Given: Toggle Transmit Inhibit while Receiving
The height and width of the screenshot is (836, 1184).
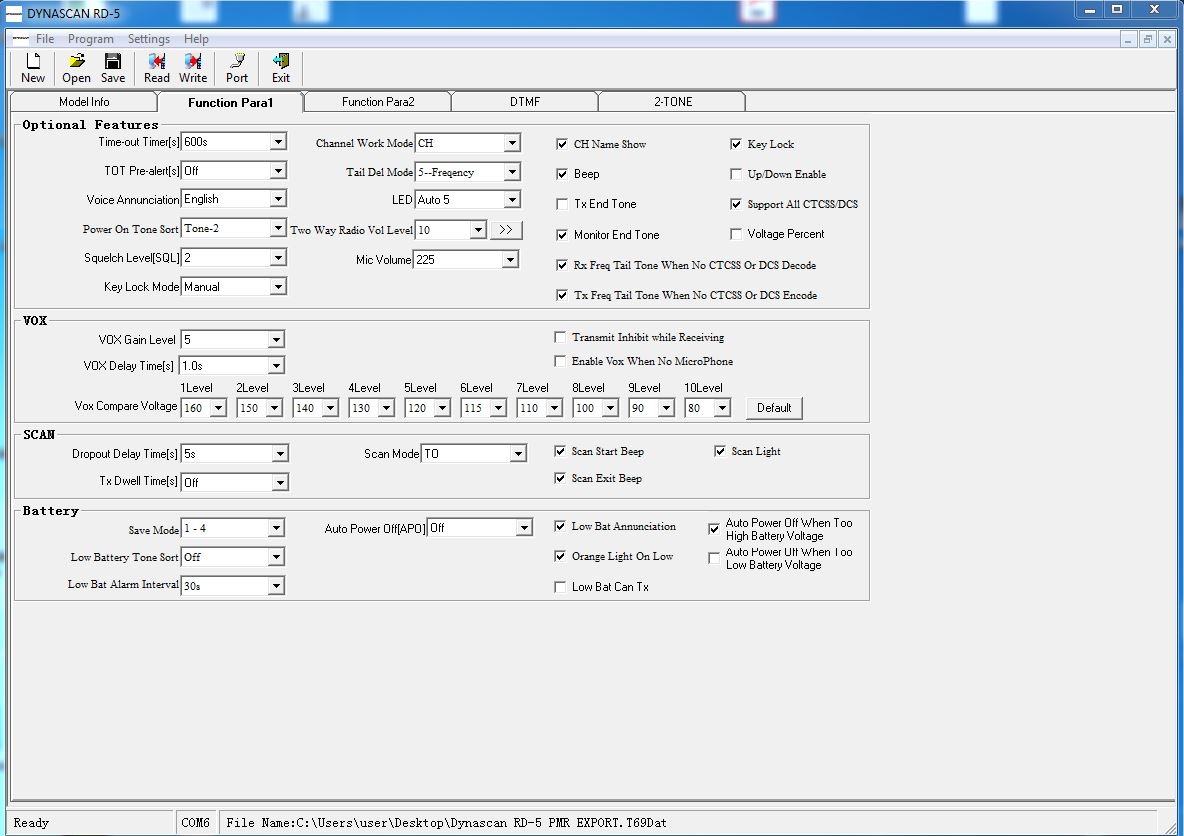Looking at the screenshot, I should (x=560, y=338).
